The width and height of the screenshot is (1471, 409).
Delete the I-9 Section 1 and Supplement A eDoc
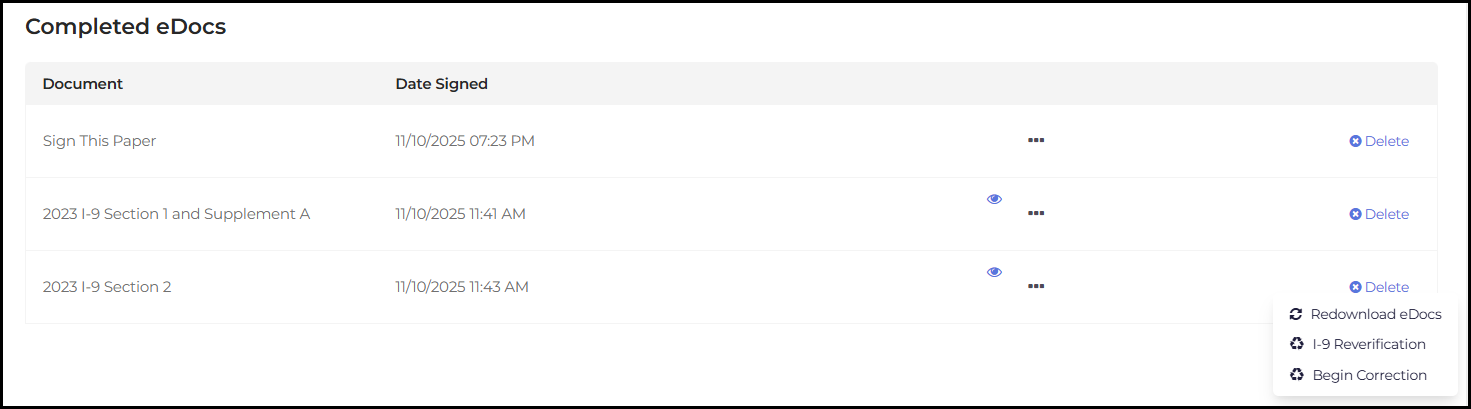(1379, 214)
